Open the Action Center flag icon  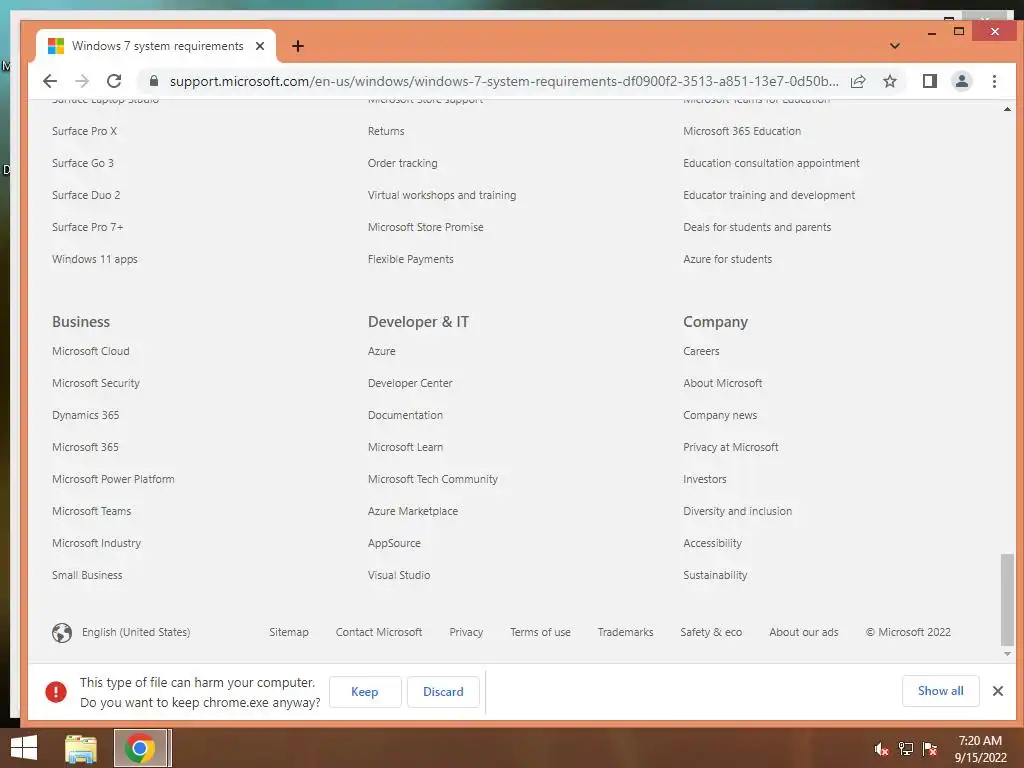930,749
